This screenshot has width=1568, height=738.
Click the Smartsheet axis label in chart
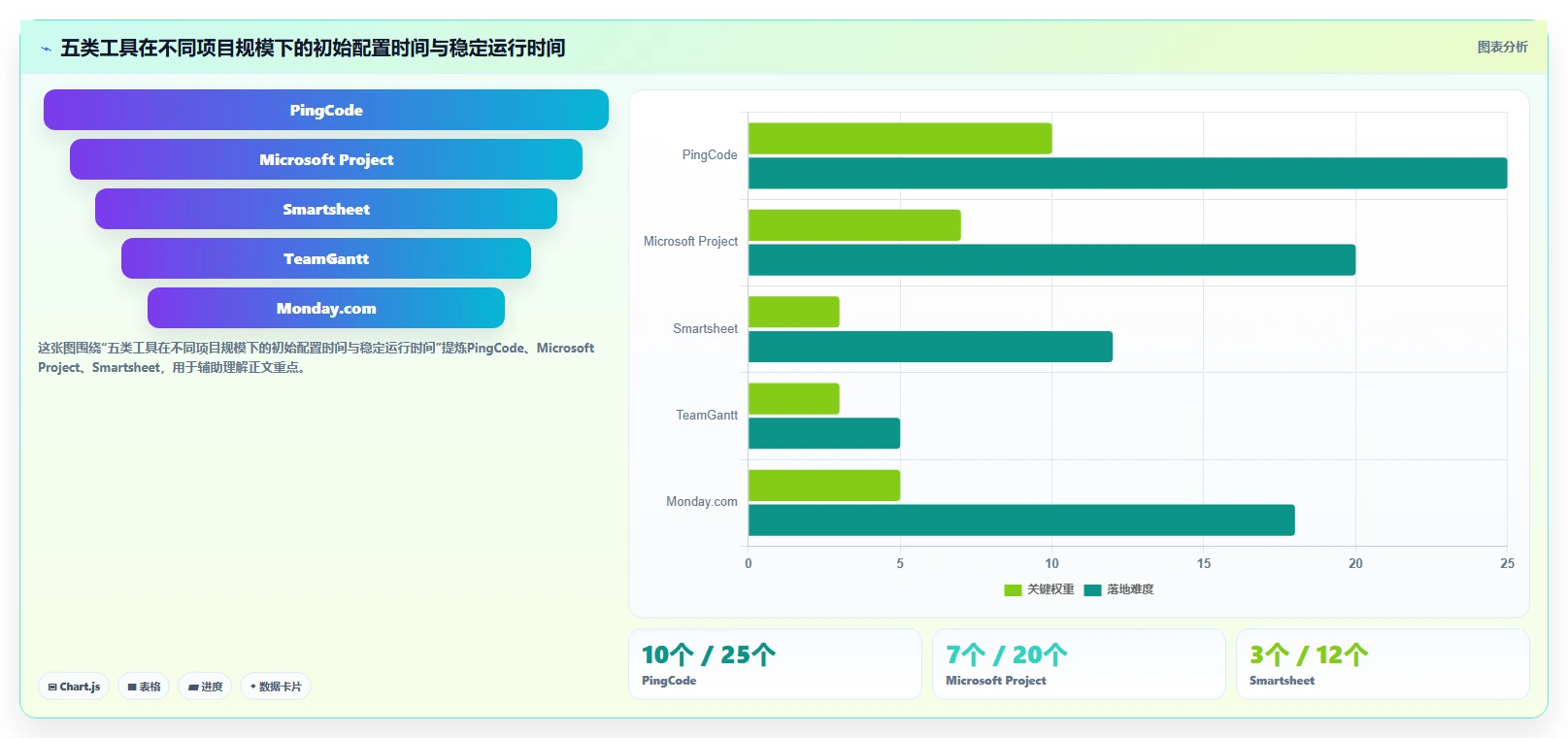tap(705, 329)
